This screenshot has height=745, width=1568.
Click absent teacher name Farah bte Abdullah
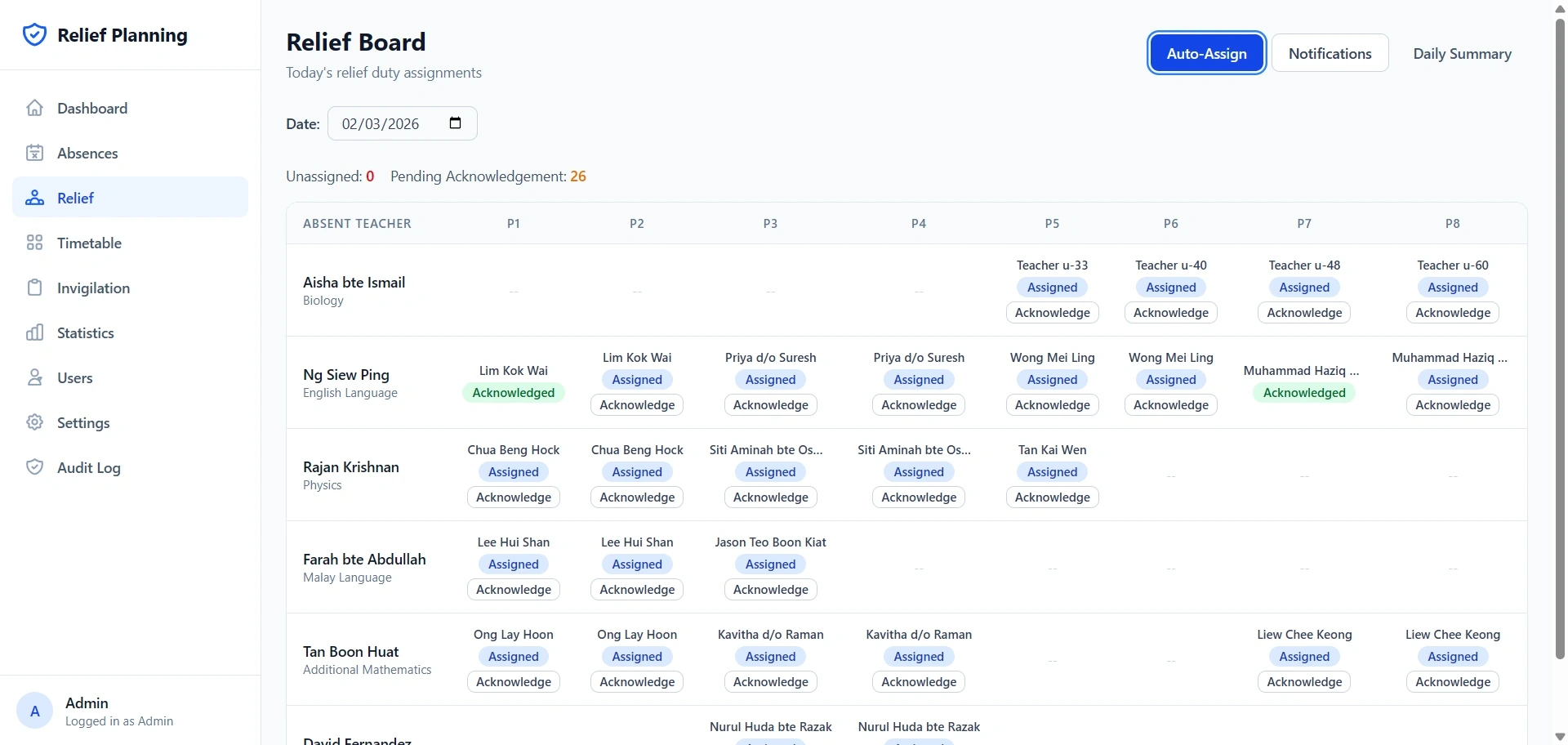pyautogui.click(x=364, y=560)
